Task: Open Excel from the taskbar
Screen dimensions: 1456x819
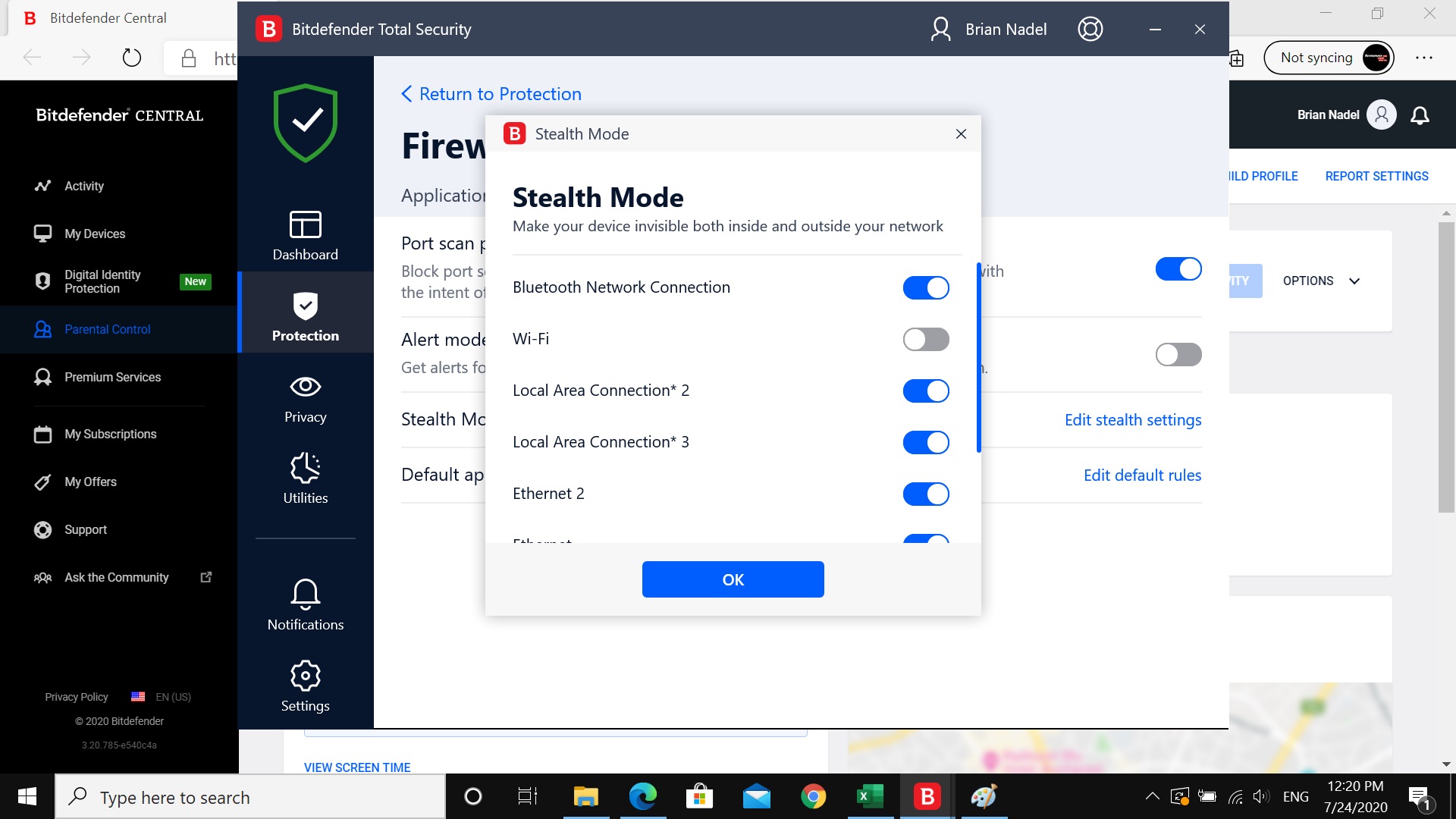Action: click(870, 796)
